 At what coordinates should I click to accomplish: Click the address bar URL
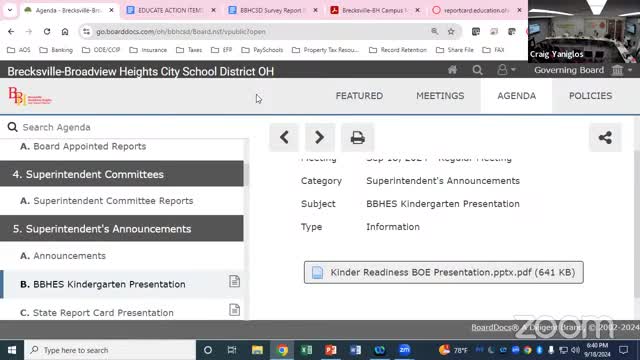[x=181, y=31]
